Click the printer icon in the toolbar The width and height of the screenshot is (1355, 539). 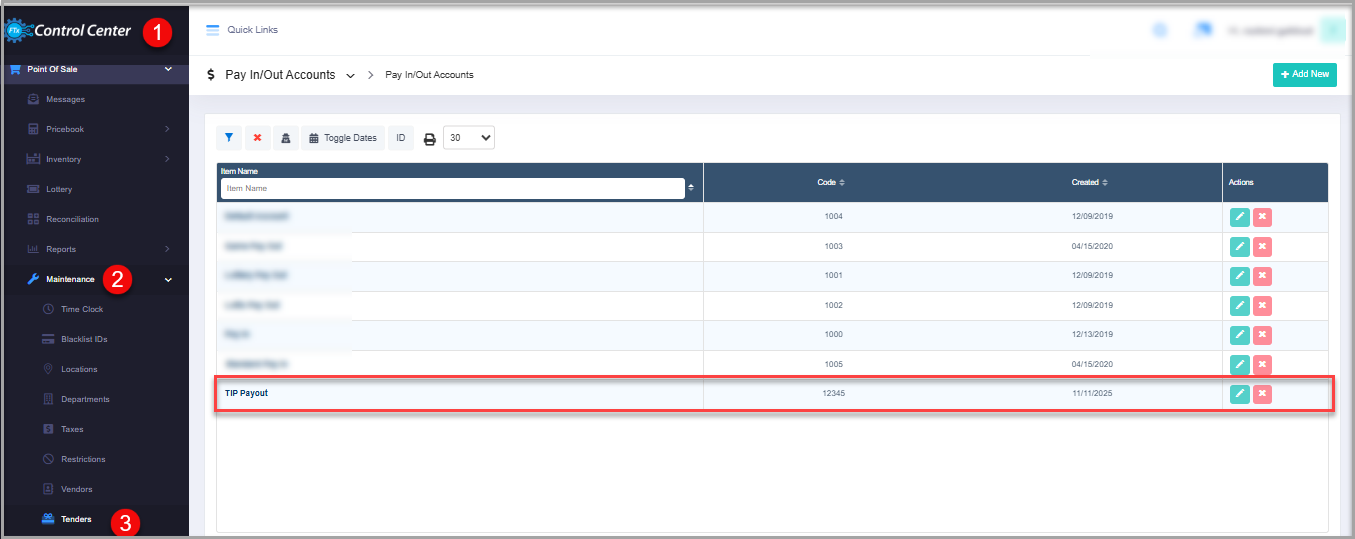tap(430, 139)
